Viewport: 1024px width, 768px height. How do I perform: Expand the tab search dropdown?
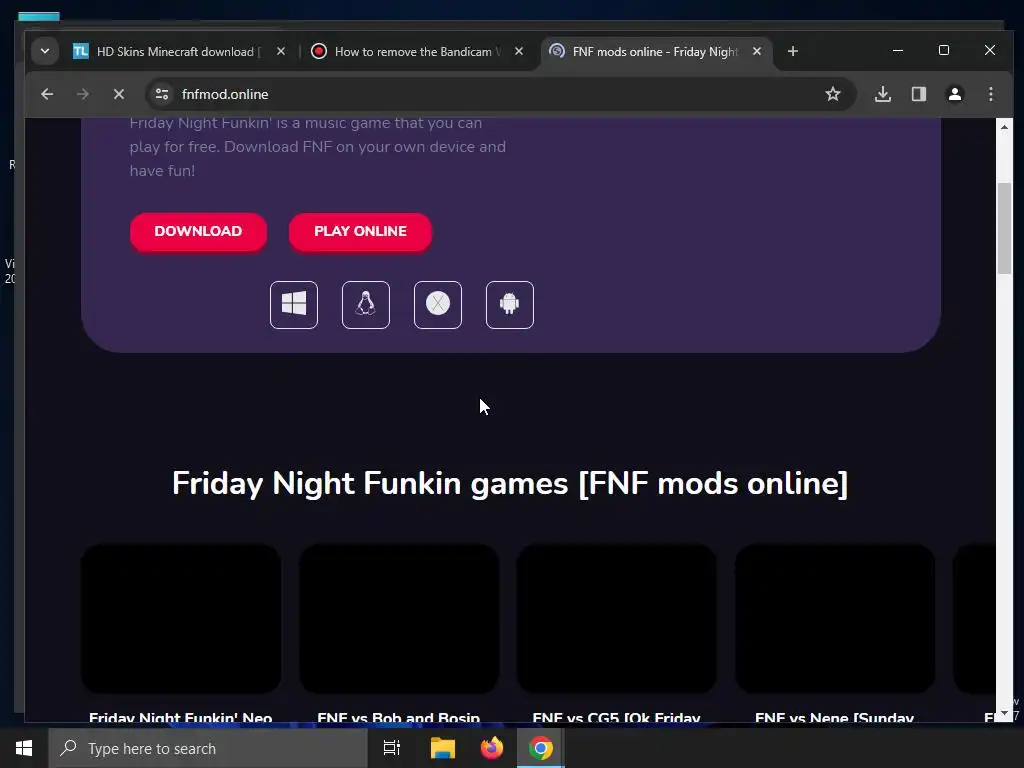coord(44,51)
